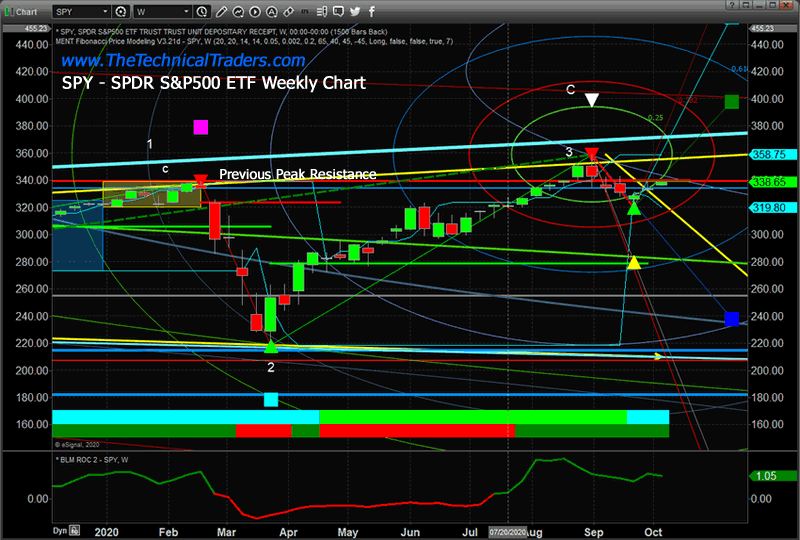Image resolution: width=800 pixels, height=540 pixels.
Task: Open the studies chart-line icon
Action: (238, 11)
